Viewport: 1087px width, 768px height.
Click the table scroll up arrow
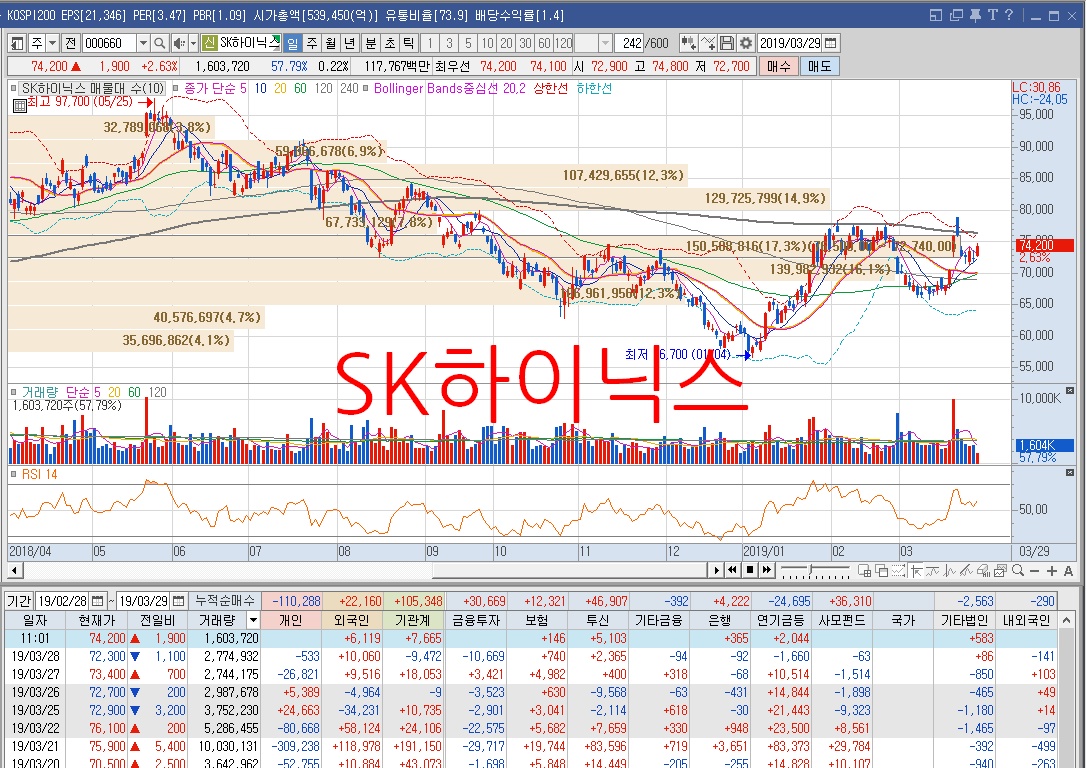point(1067,620)
